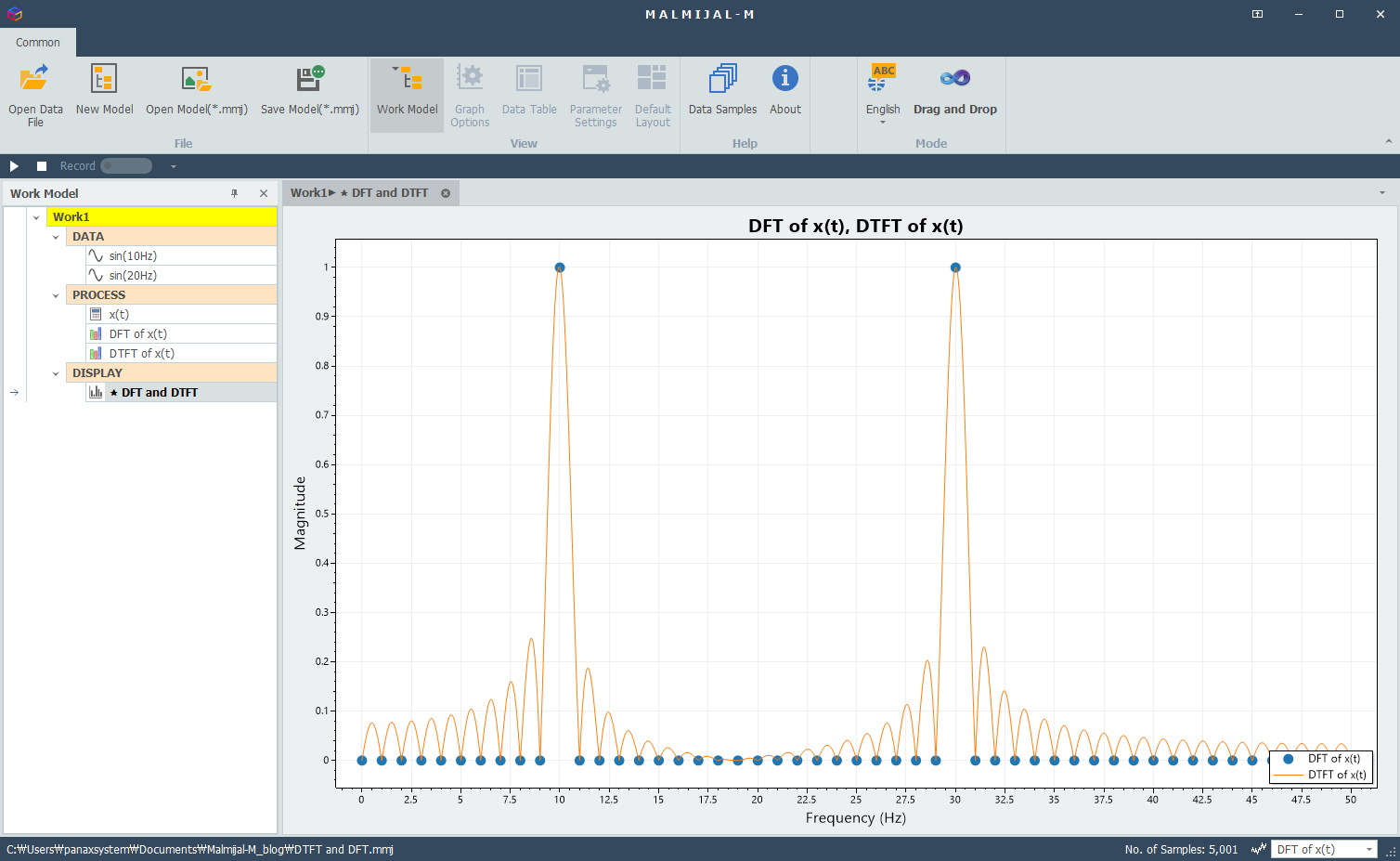Toggle the Work Model panel button
The width and height of the screenshot is (1400, 861).
click(407, 95)
